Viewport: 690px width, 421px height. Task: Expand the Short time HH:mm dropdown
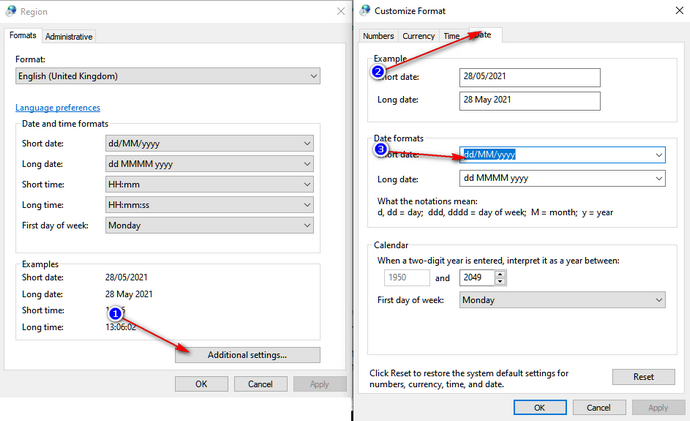[209, 184]
